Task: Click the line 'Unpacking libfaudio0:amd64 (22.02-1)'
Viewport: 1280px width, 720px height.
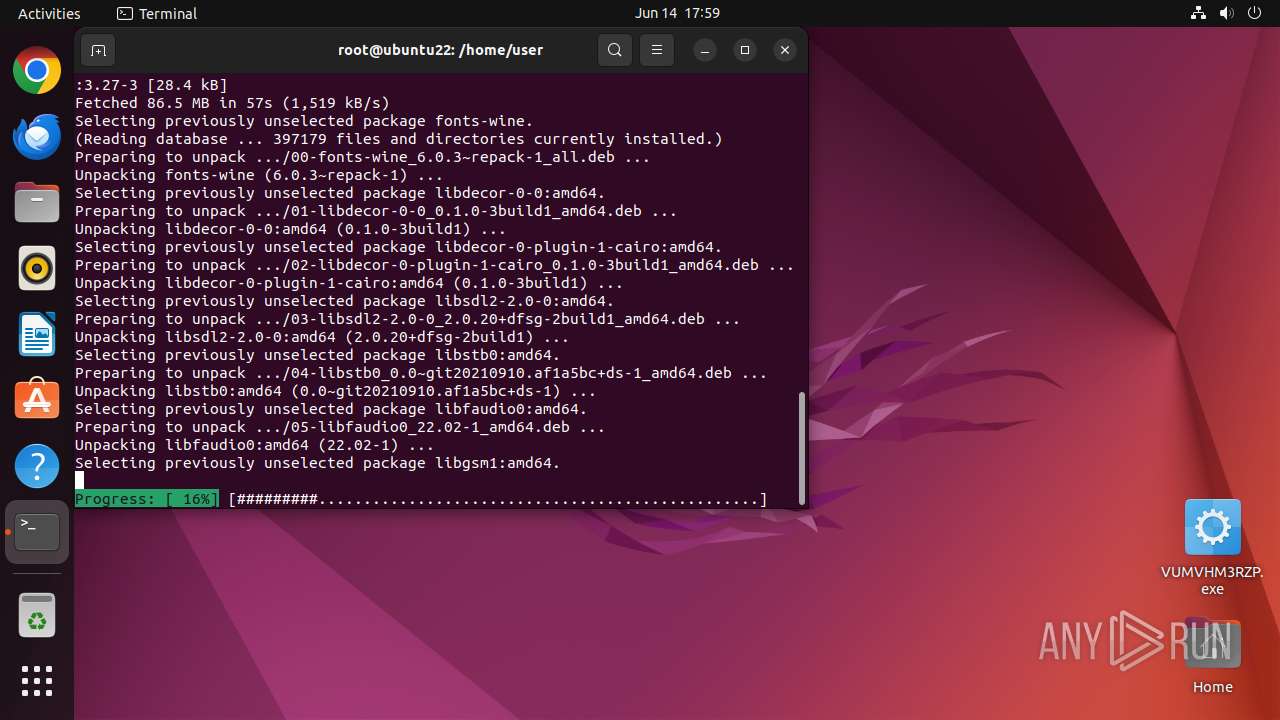Action: (254, 445)
